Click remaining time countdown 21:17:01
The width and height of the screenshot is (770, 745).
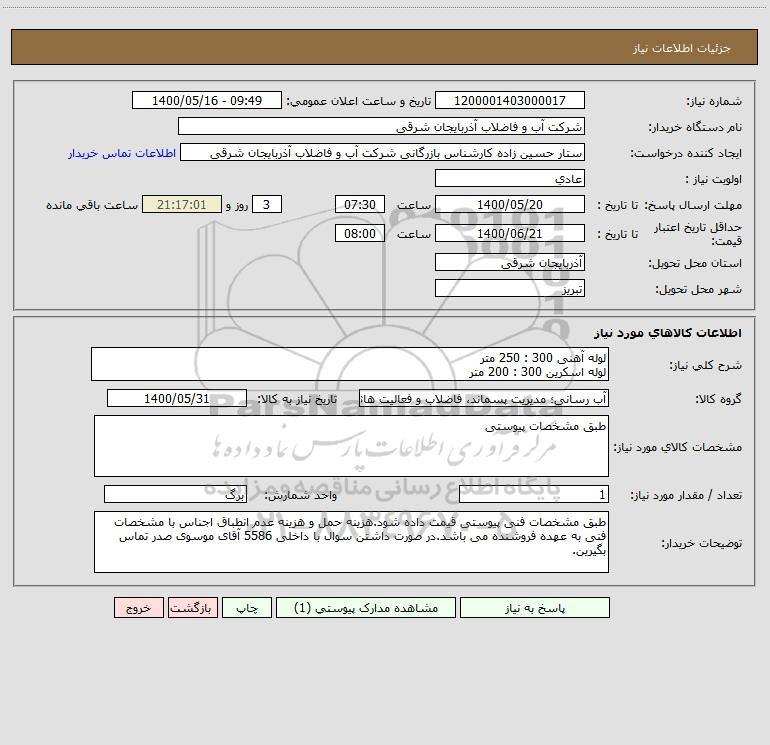[182, 204]
